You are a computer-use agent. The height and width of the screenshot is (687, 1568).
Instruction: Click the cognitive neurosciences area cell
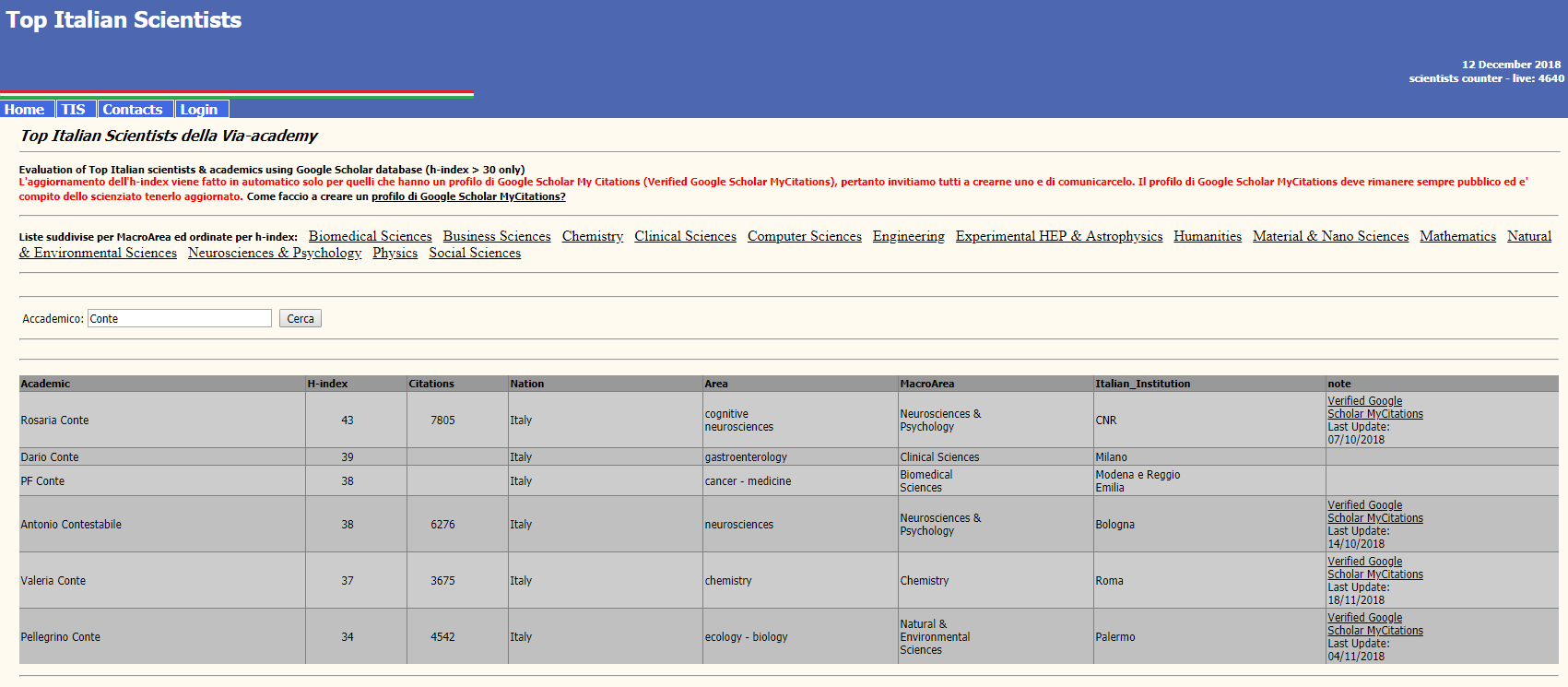click(x=800, y=420)
